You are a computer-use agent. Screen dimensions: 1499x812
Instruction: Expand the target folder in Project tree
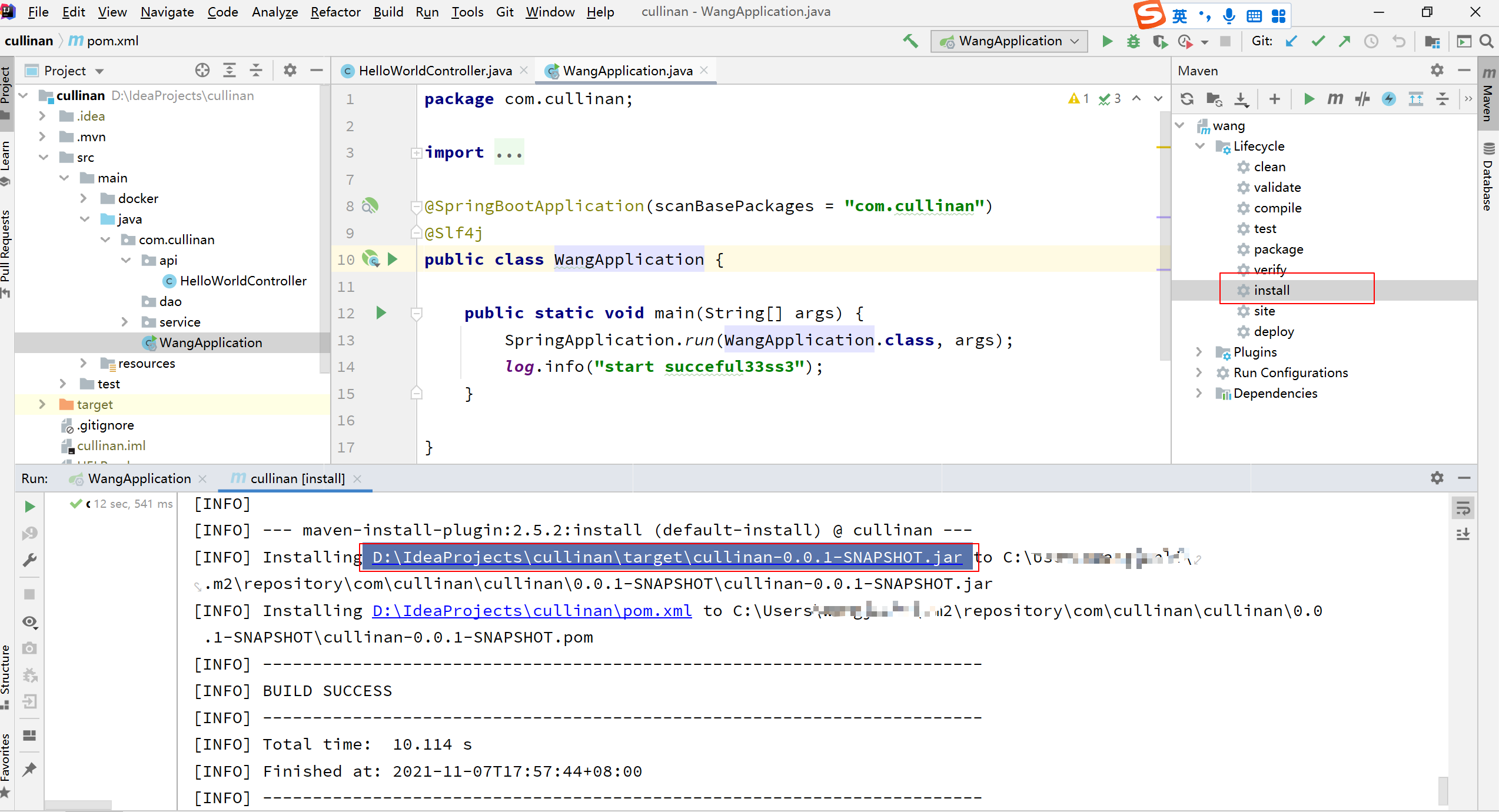click(42, 404)
